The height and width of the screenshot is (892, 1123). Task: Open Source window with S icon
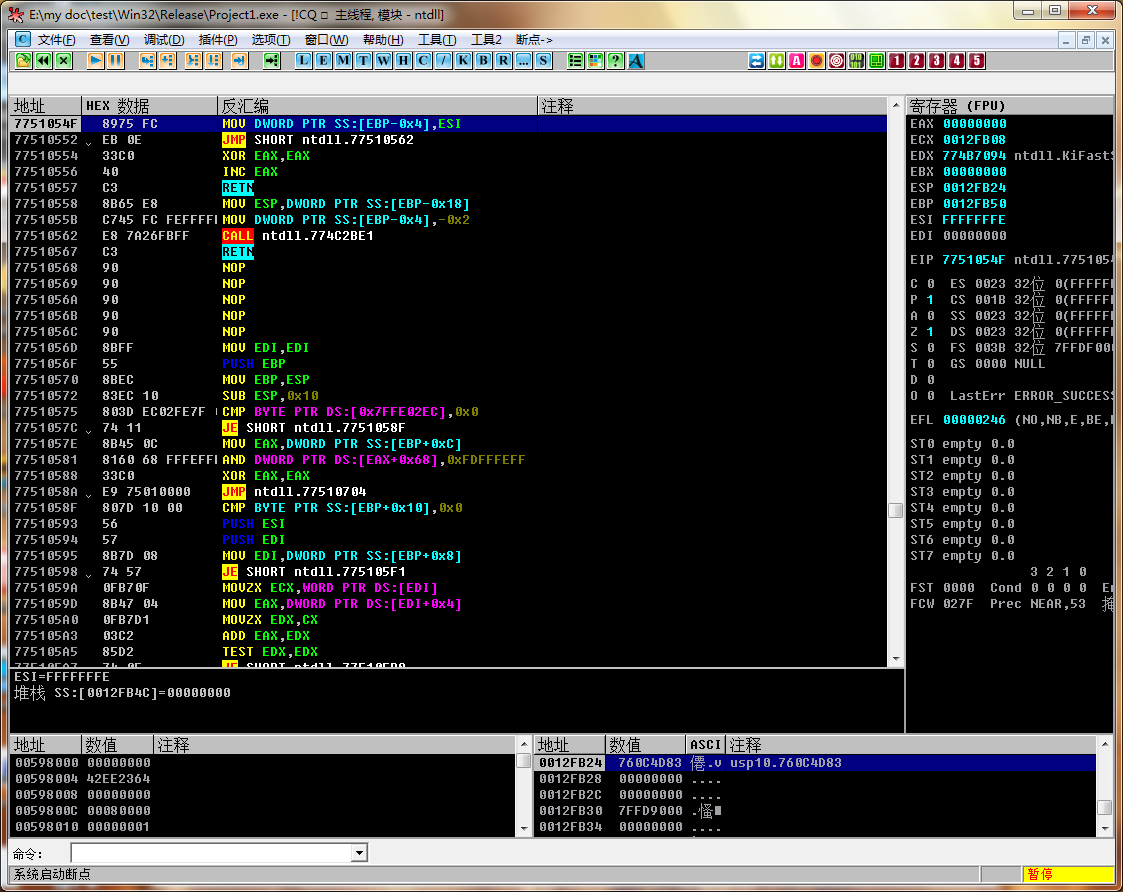(544, 61)
